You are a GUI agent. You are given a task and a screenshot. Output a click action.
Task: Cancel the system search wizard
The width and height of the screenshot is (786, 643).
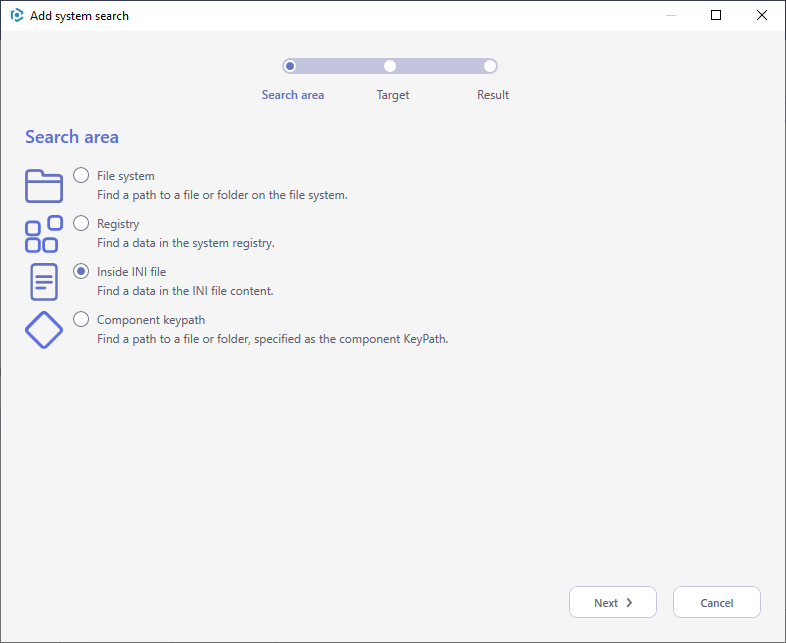coord(717,602)
